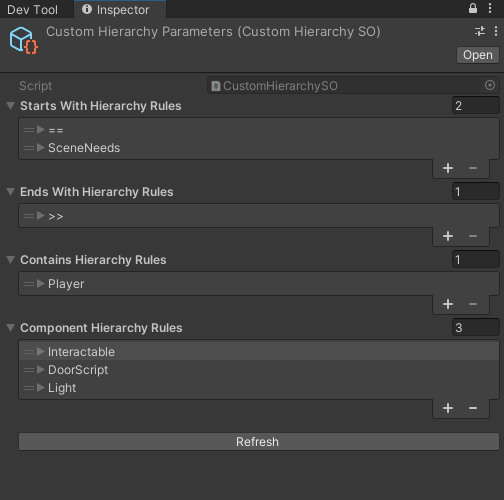The width and height of the screenshot is (504, 500).
Task: Add element to Contains Hierarchy Rules
Action: point(448,304)
